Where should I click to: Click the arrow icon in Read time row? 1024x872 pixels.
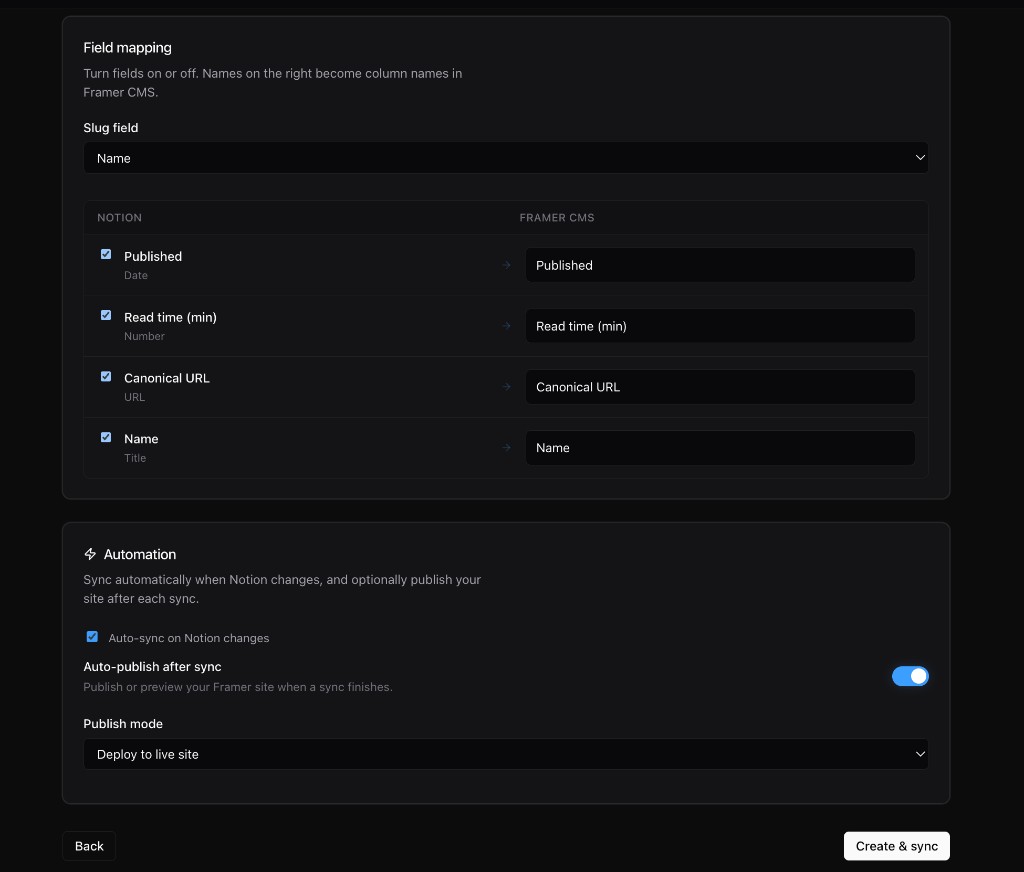tap(507, 326)
